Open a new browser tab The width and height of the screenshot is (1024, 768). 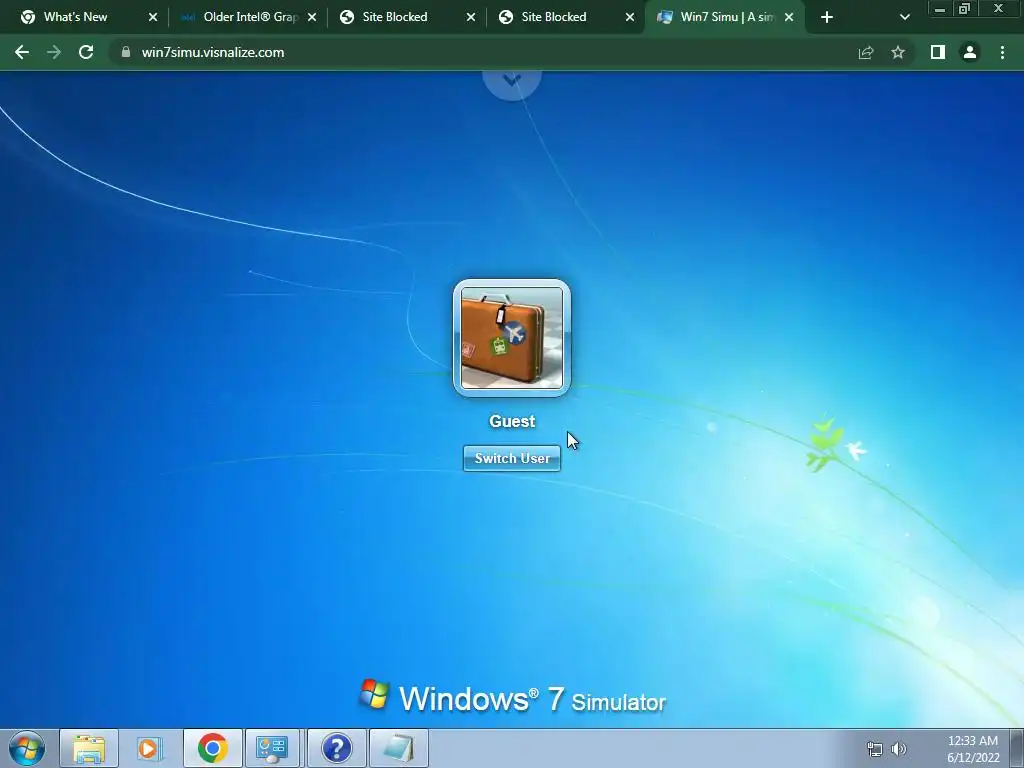[x=827, y=17]
